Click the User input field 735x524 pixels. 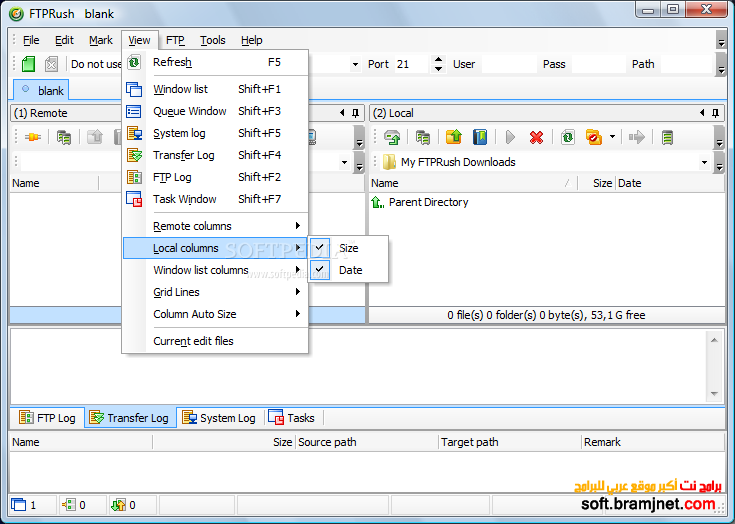pos(509,64)
